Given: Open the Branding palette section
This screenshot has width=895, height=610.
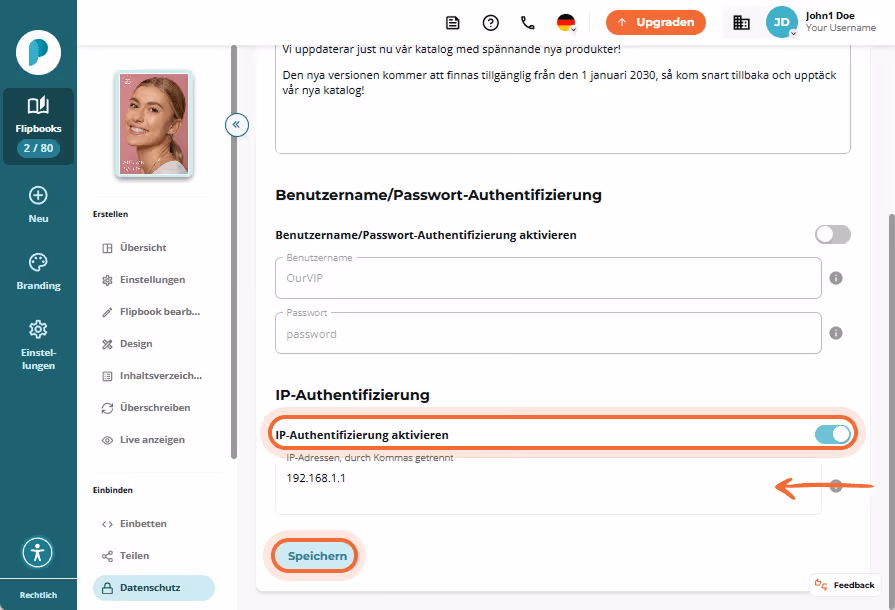Looking at the screenshot, I should click(x=38, y=272).
